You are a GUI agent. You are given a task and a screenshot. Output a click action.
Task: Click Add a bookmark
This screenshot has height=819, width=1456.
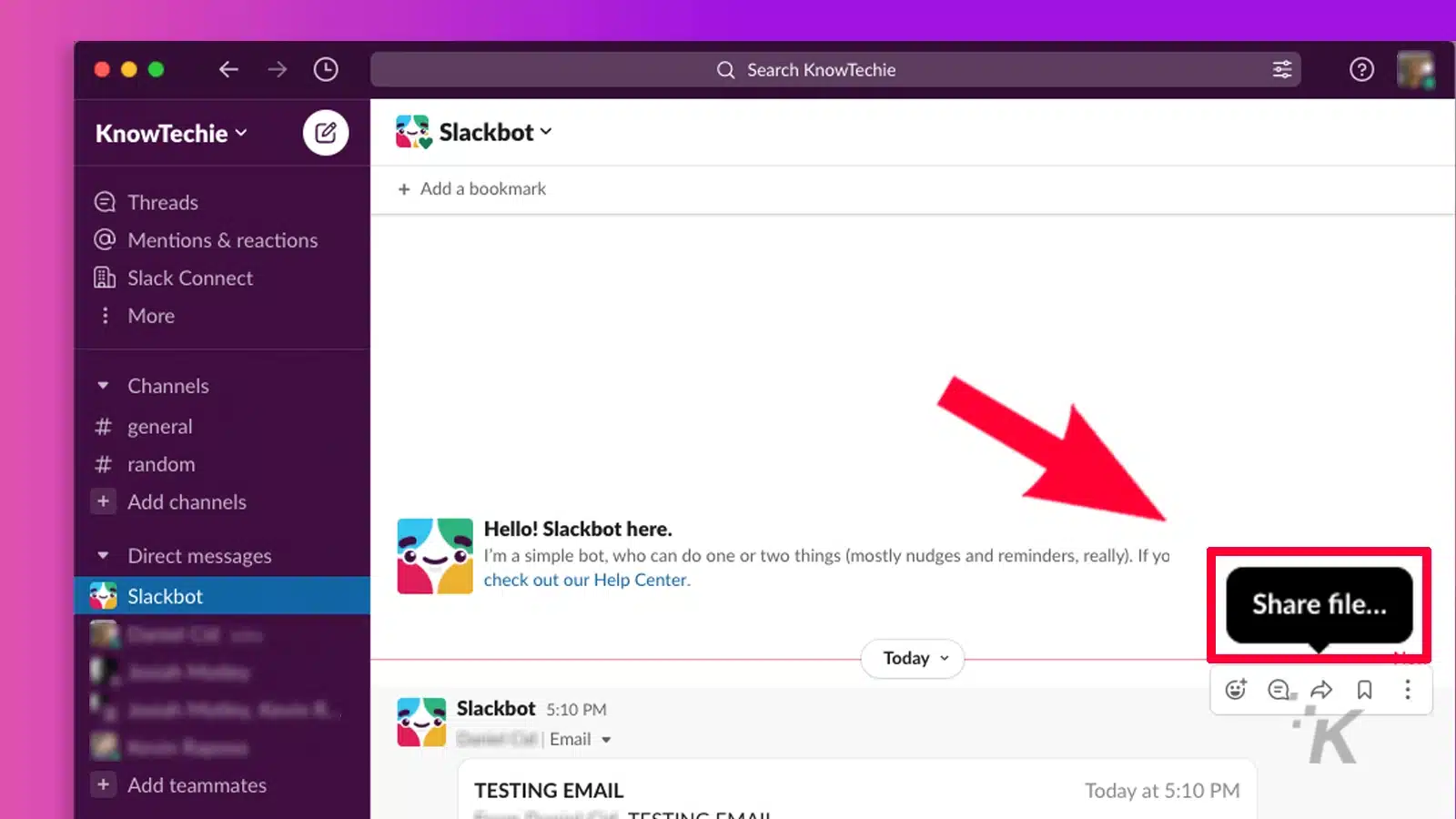tap(472, 188)
